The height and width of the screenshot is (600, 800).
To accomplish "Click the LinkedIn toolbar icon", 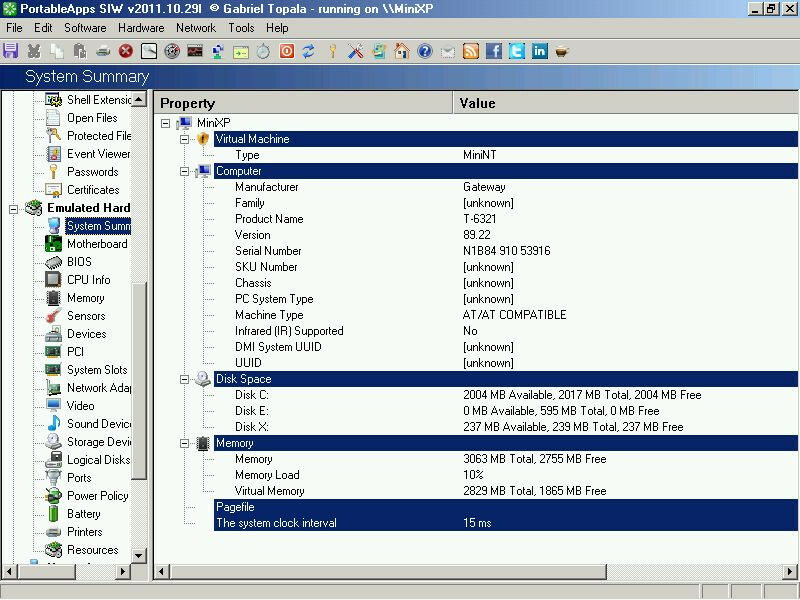I will click(539, 51).
